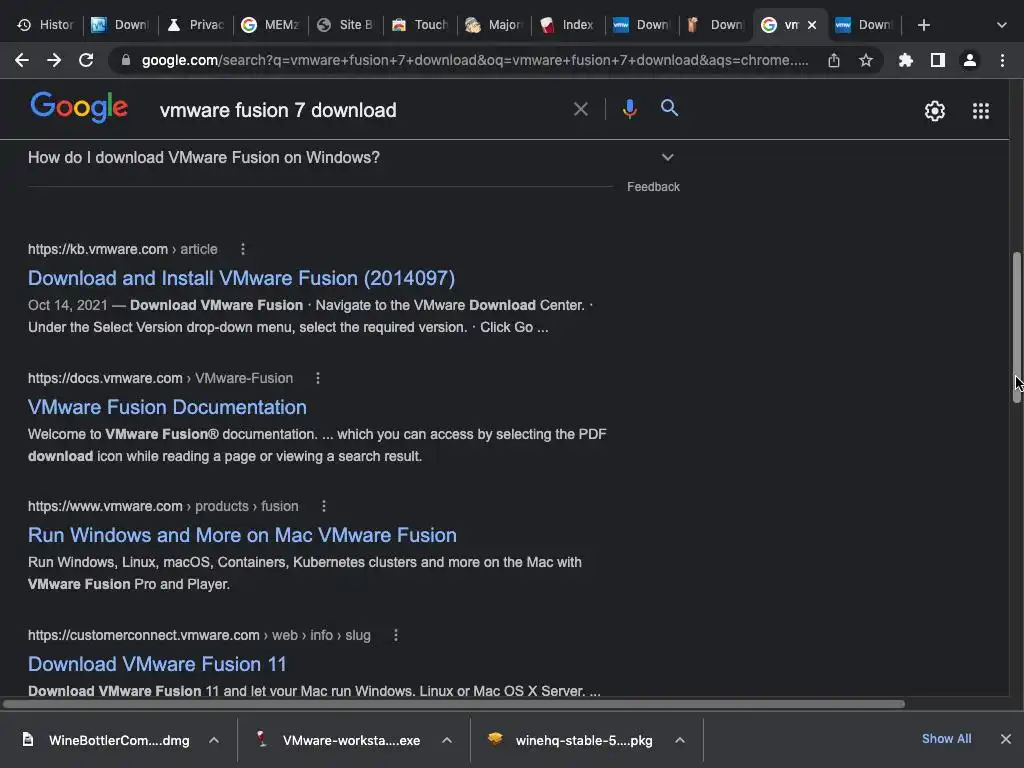Open options for customerconnect.vmware.com result
The height and width of the screenshot is (768, 1024).
click(x=396, y=635)
